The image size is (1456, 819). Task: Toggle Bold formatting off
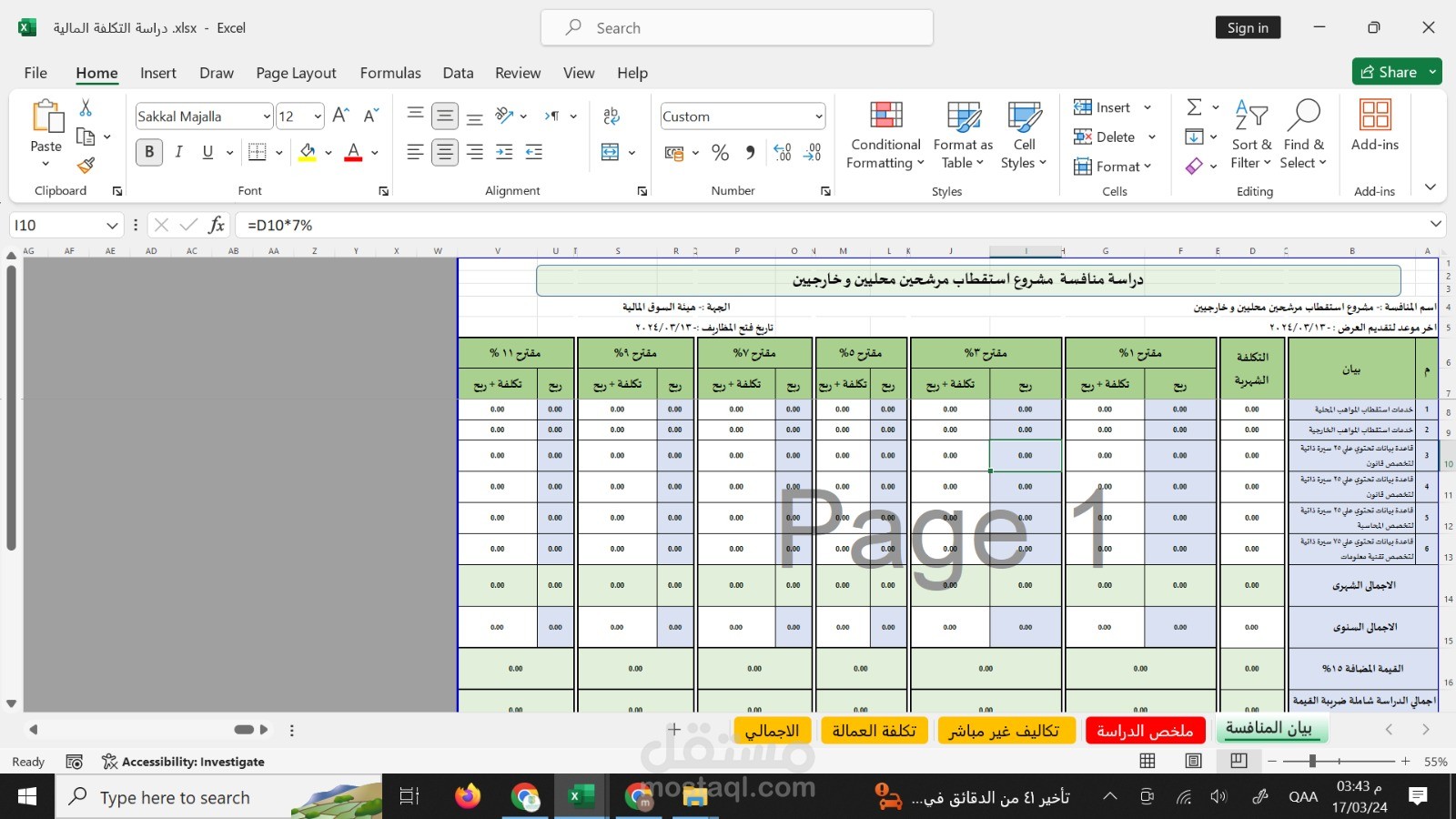coord(148,152)
